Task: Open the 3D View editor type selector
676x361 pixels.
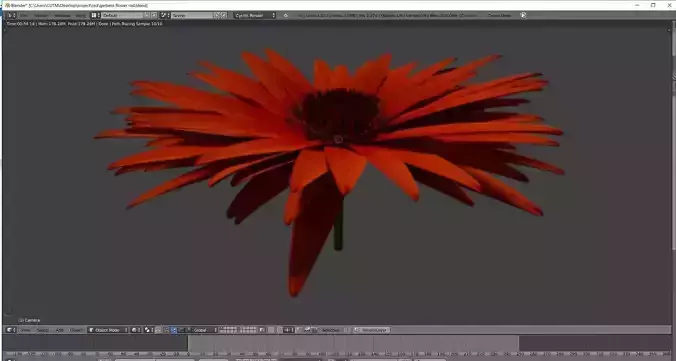Action: (11, 330)
